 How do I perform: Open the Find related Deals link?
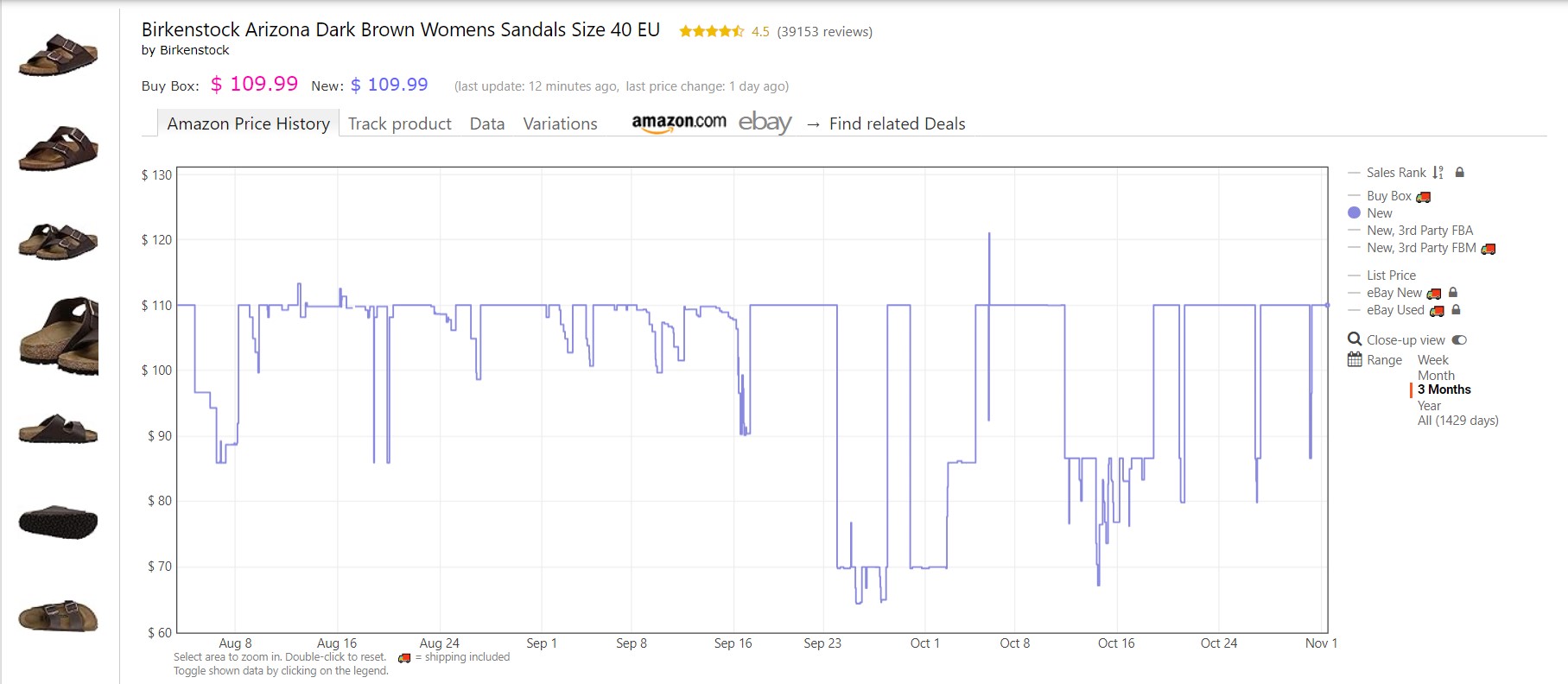pos(897,123)
